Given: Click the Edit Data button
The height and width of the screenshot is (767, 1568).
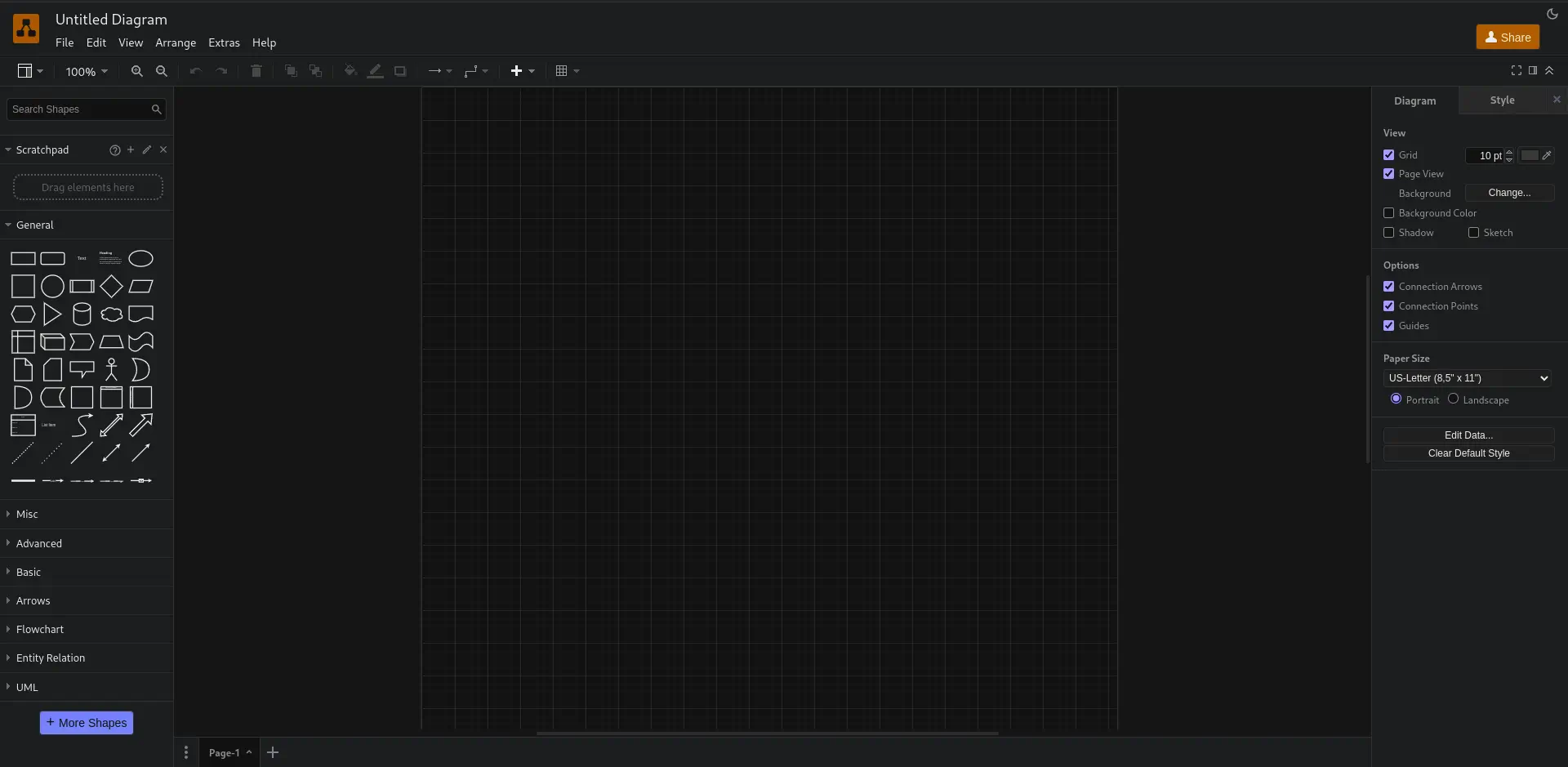Looking at the screenshot, I should point(1468,435).
